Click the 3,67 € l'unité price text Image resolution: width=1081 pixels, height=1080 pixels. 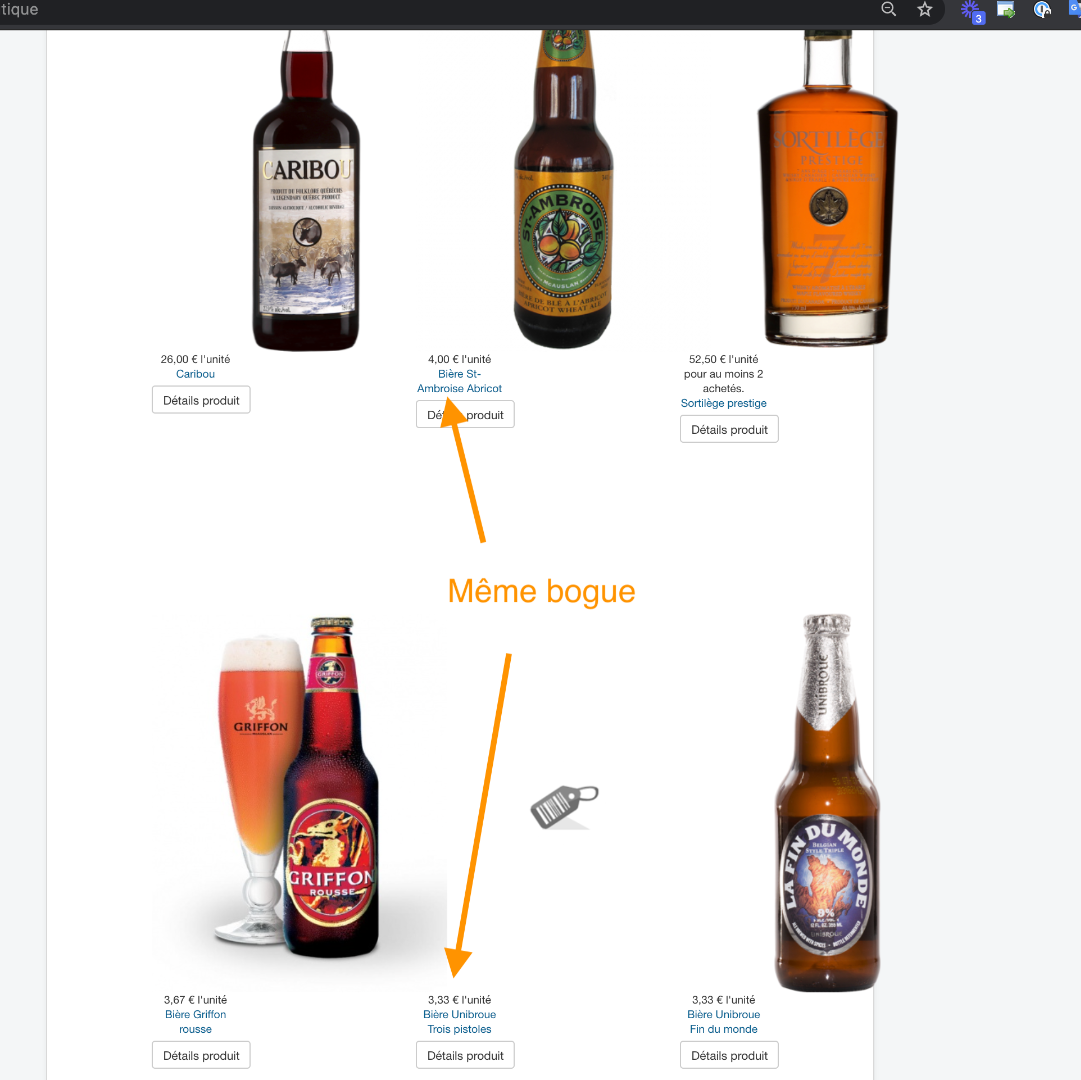coord(195,999)
